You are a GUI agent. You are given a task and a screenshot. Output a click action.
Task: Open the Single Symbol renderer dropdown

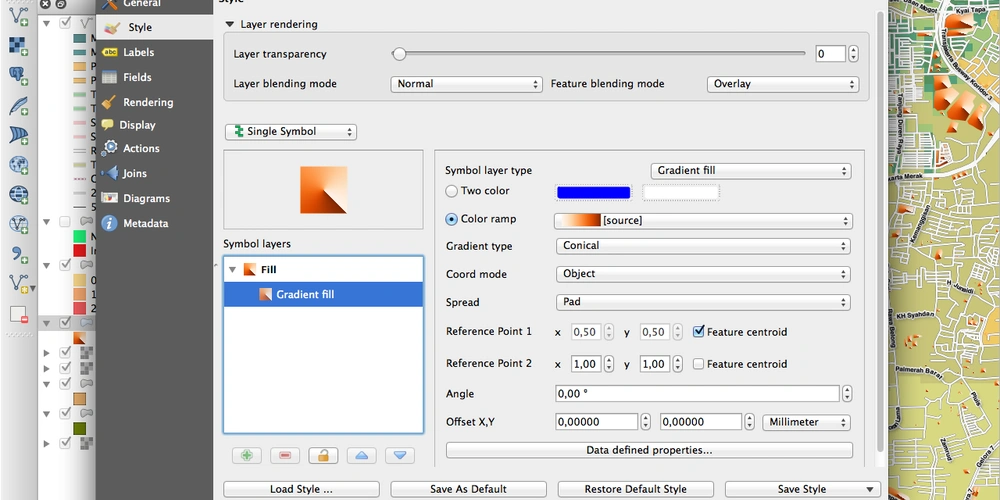(291, 131)
